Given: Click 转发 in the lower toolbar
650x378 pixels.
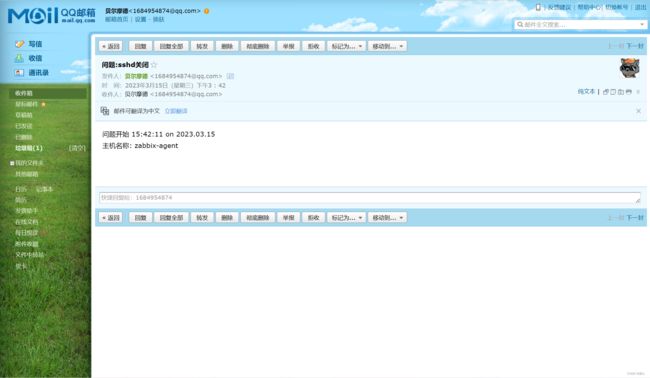Looking at the screenshot, I should (x=202, y=217).
